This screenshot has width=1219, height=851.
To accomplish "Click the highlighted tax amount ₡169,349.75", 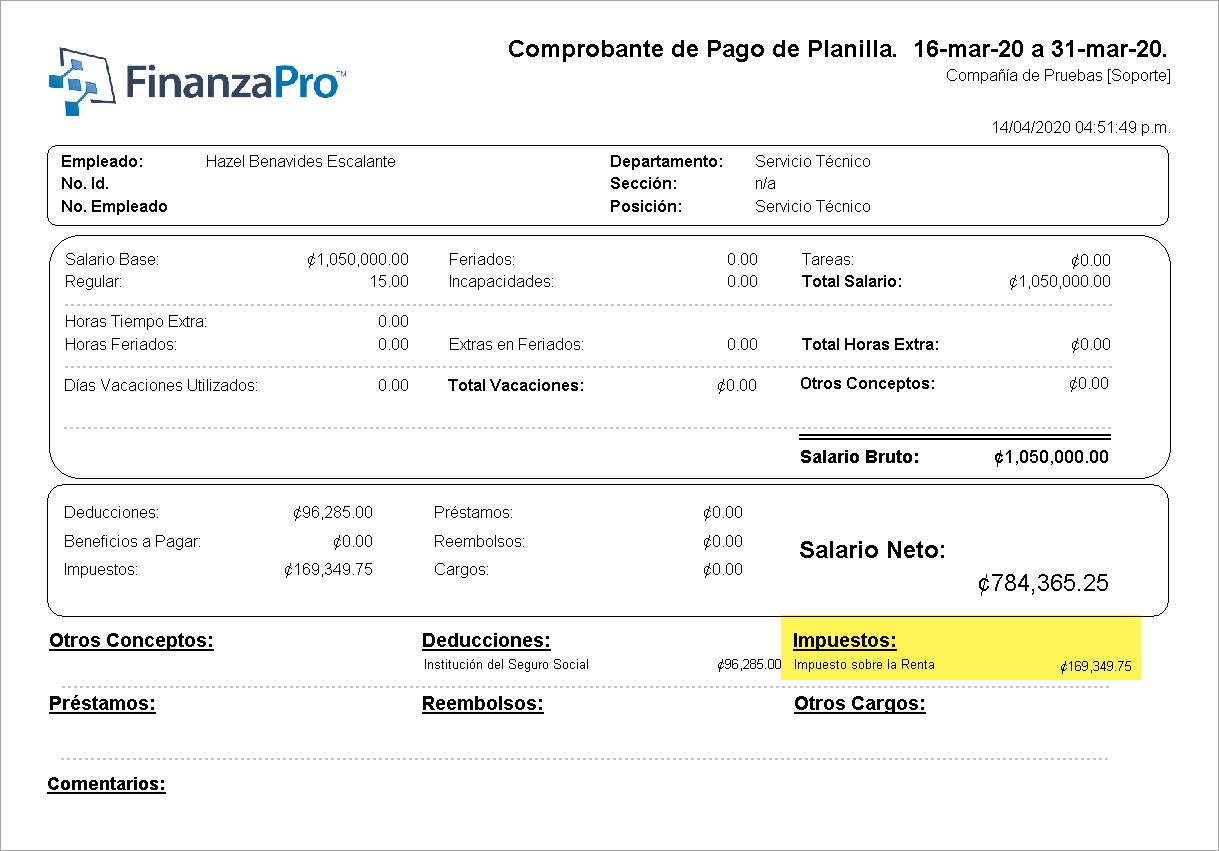I will [1096, 667].
